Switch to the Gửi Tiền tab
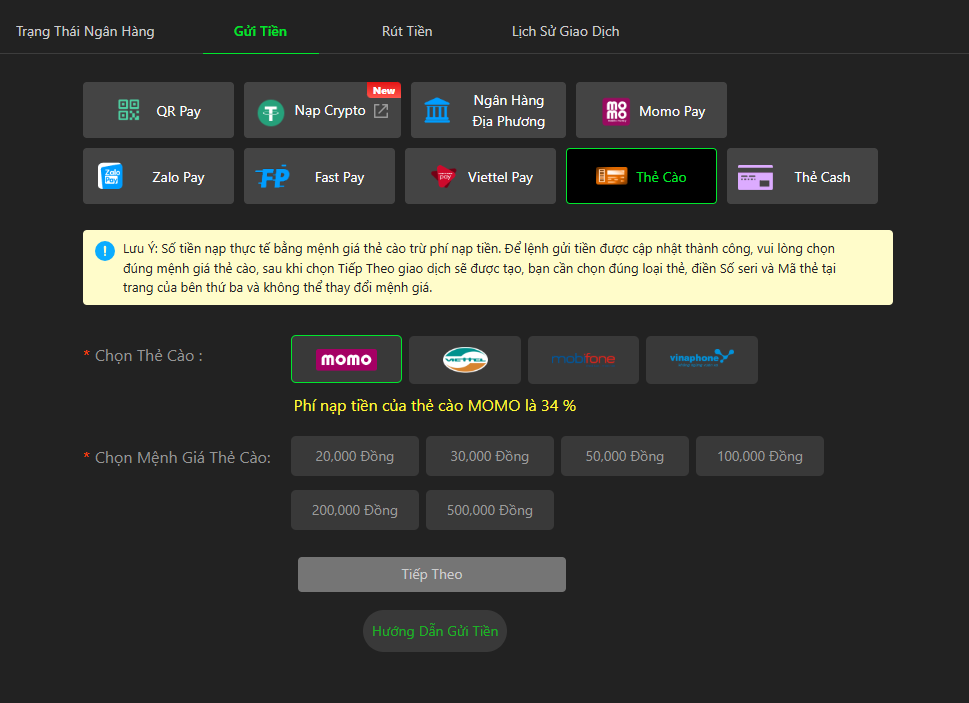The image size is (969, 703). (x=260, y=32)
